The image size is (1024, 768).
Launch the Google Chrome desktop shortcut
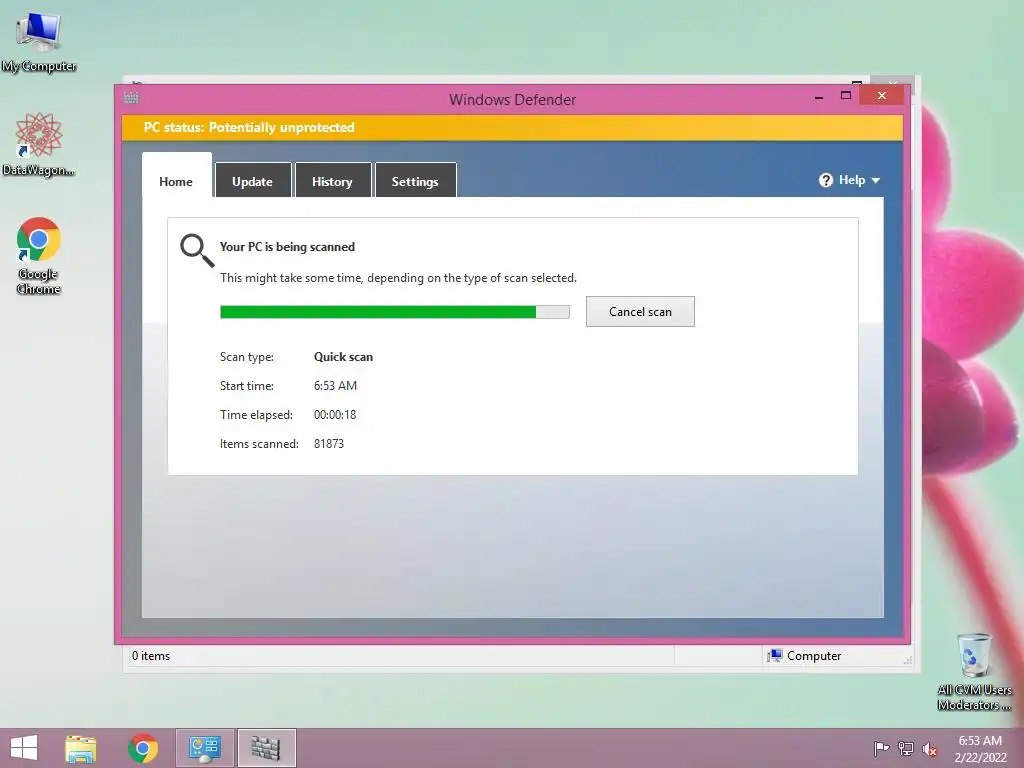pos(39,255)
